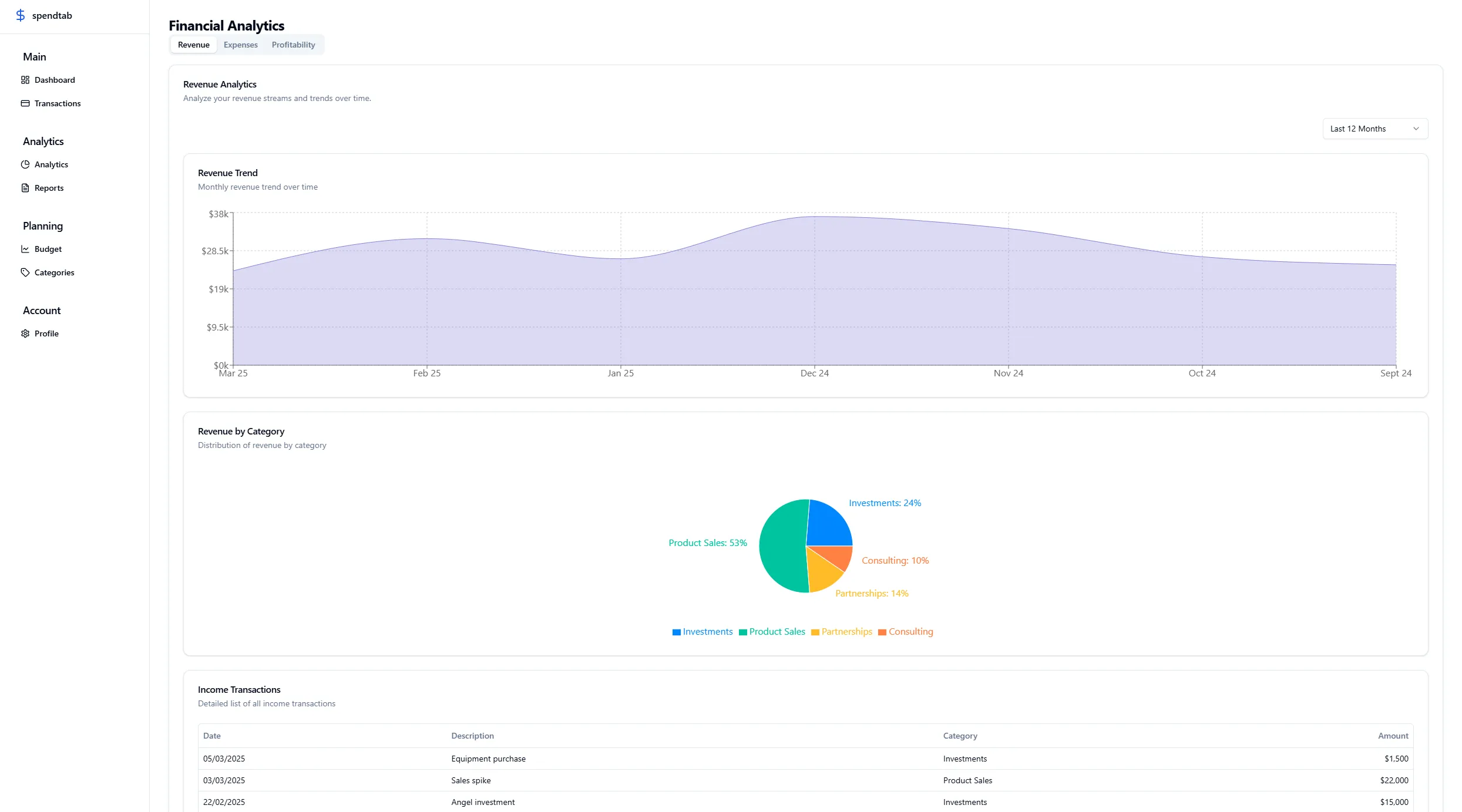
Task: Switch to the Expenses tab
Action: click(x=240, y=45)
